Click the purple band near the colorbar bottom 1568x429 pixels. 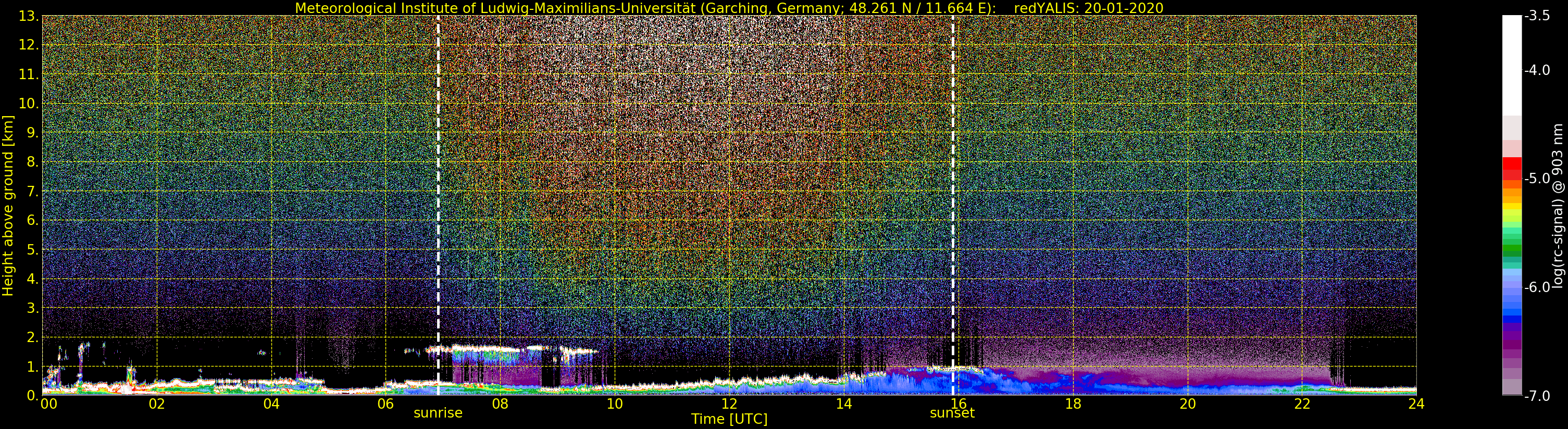pyautogui.click(x=1511, y=344)
